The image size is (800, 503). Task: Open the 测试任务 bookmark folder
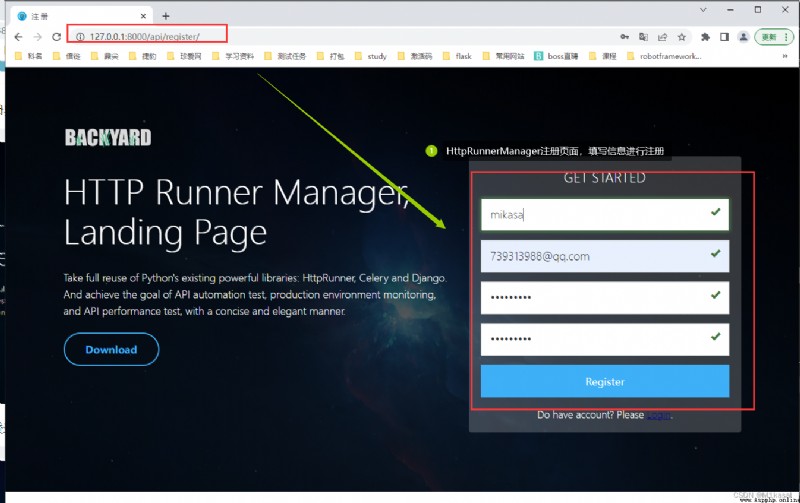(285, 56)
